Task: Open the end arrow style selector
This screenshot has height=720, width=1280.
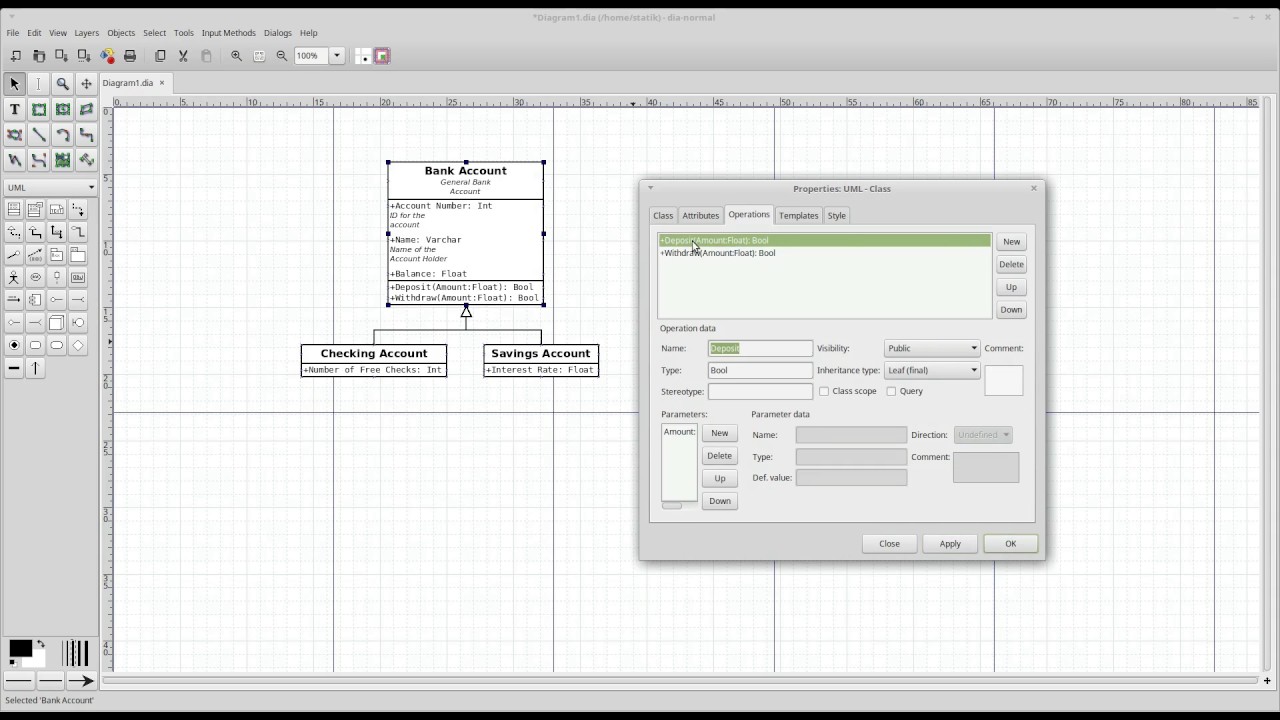Action: click(82, 680)
